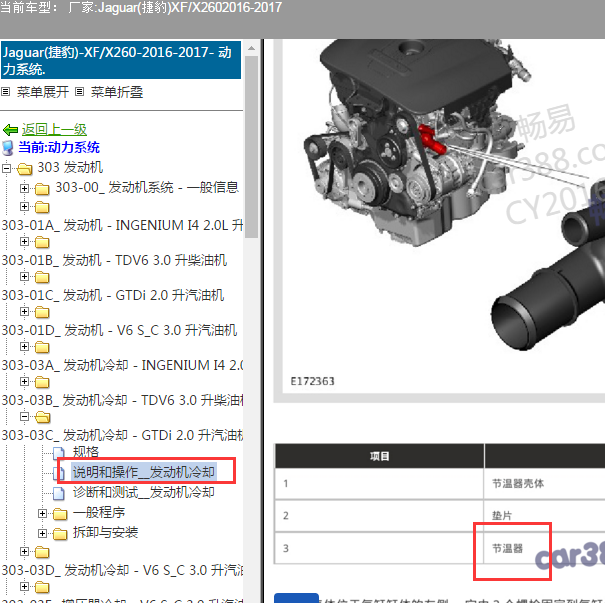Click the sidebar vertical scrollbar thumb
Image resolution: width=605 pixels, height=603 pixels.
coord(252,147)
